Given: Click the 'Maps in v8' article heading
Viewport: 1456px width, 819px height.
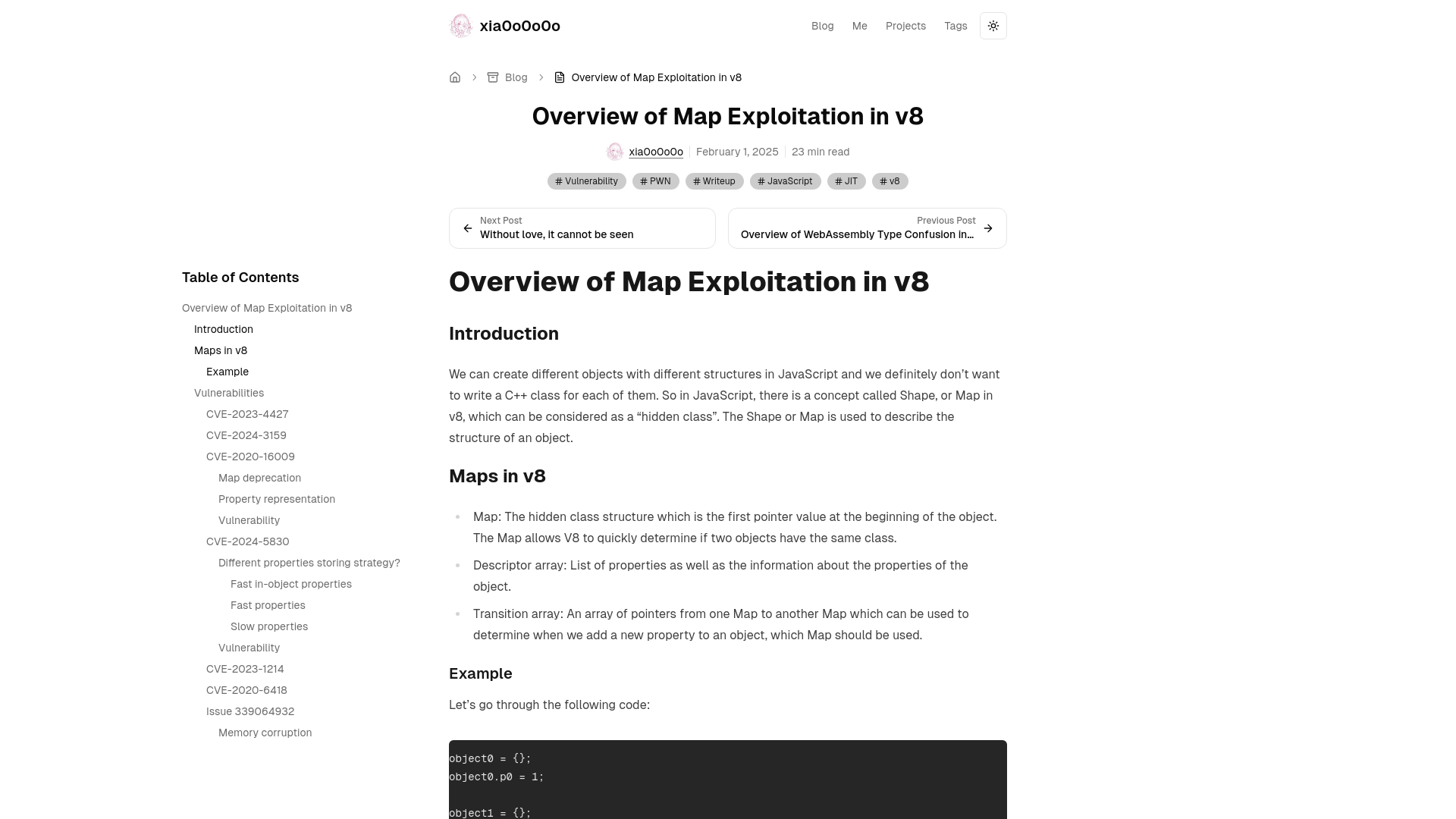Looking at the screenshot, I should [x=497, y=476].
